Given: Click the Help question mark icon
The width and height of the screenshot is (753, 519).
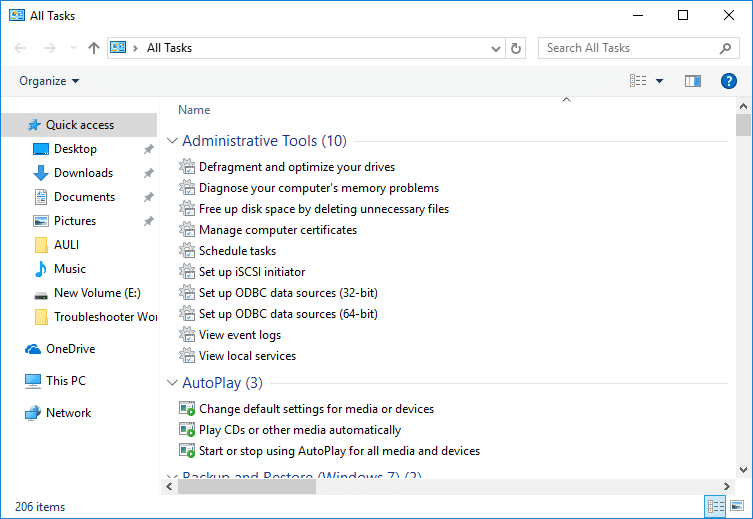Looking at the screenshot, I should (x=729, y=81).
